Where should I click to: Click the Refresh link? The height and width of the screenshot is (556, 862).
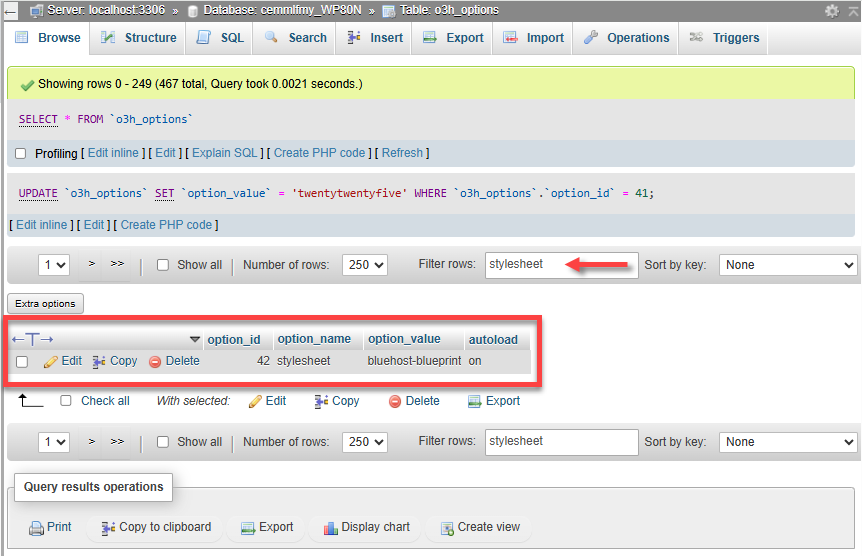402,153
